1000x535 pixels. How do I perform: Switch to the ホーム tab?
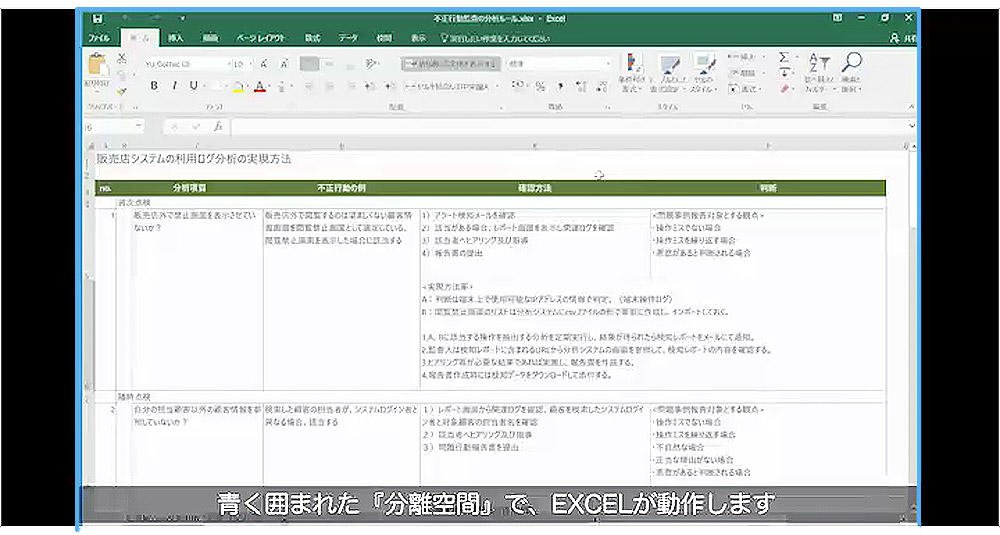139,38
